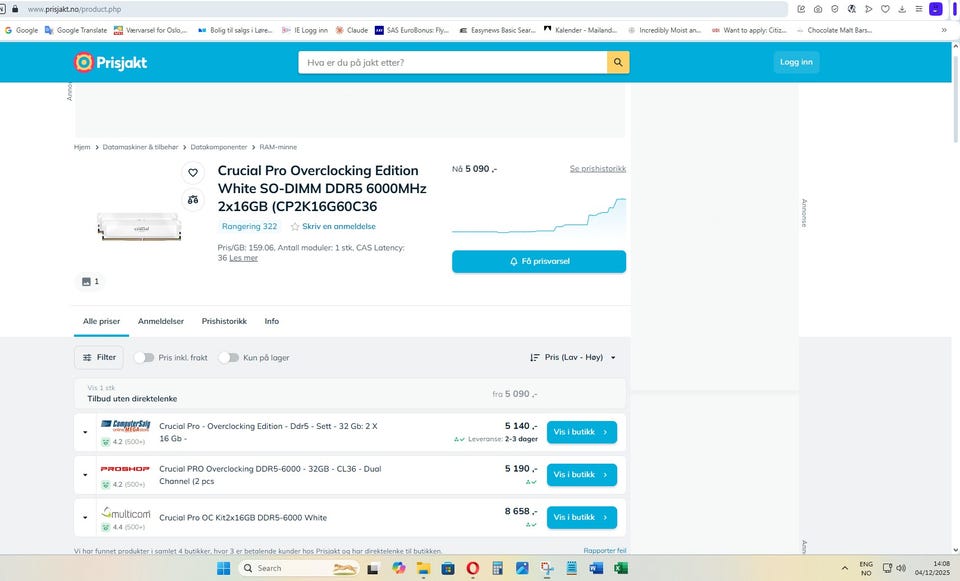Viewport: 960px width, 581px height.
Task: Click the site padlock icon in address bar
Action: pyautogui.click(x=15, y=9)
